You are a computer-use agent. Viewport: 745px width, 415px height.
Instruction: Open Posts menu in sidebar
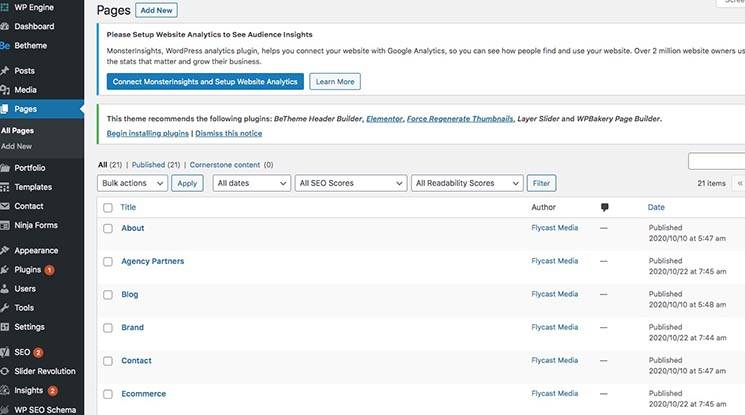tap(24, 71)
